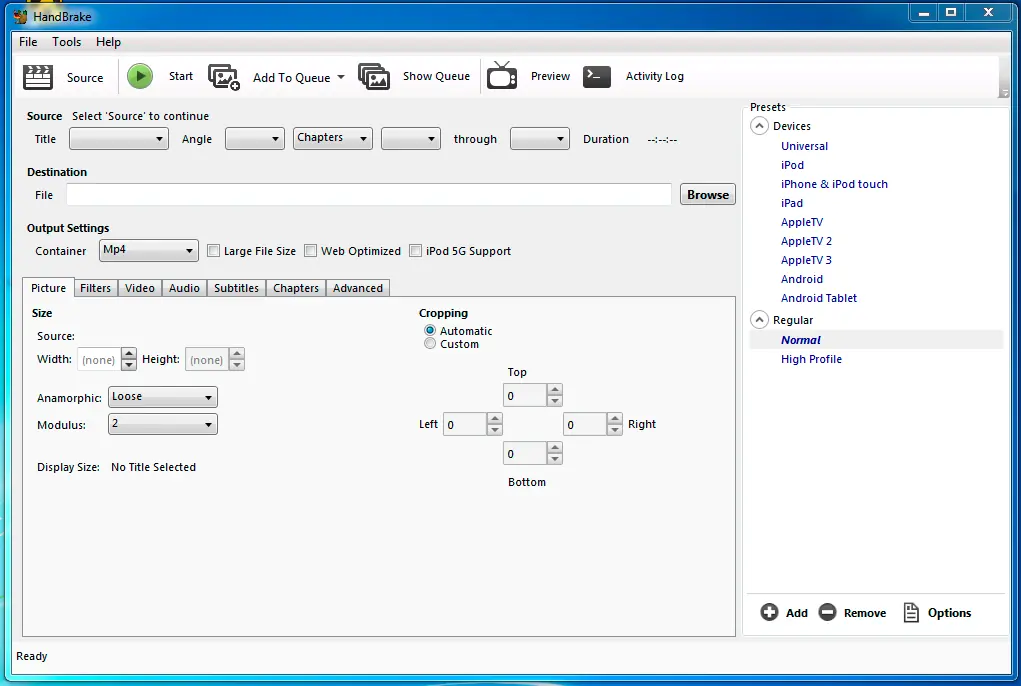Screen dimensions: 1021x686
Task: Switch to the Audio tab
Action: [184, 288]
